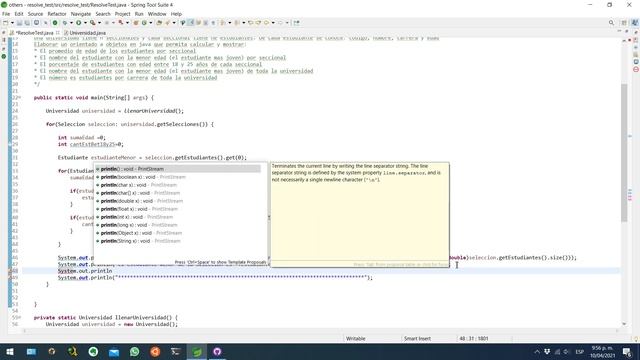Image resolution: width=640 pixels, height=360 pixels.
Task: Click the Debug bug toolbar icon
Action: point(65,23)
